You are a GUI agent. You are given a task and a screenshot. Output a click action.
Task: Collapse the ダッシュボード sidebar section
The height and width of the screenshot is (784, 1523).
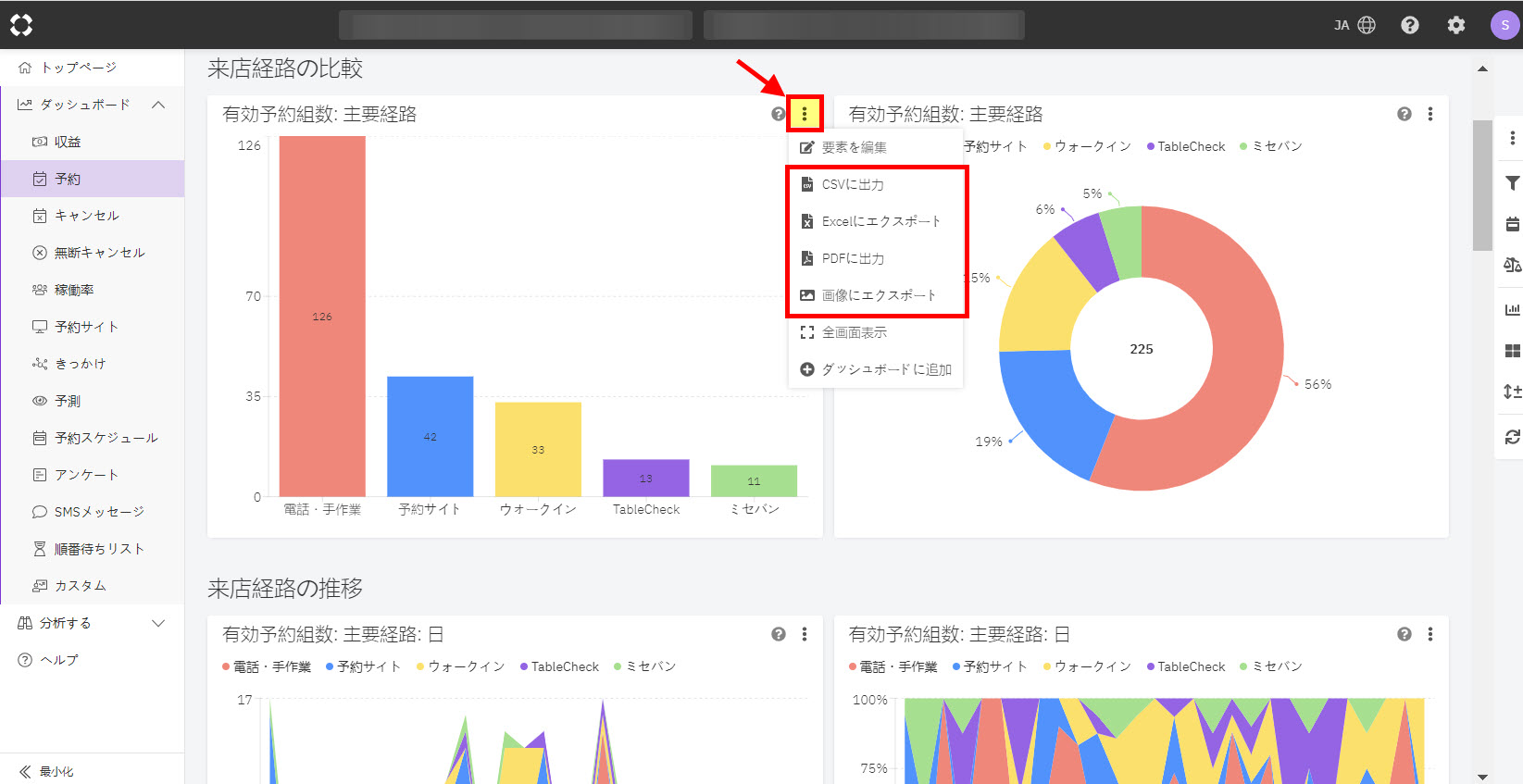158,105
